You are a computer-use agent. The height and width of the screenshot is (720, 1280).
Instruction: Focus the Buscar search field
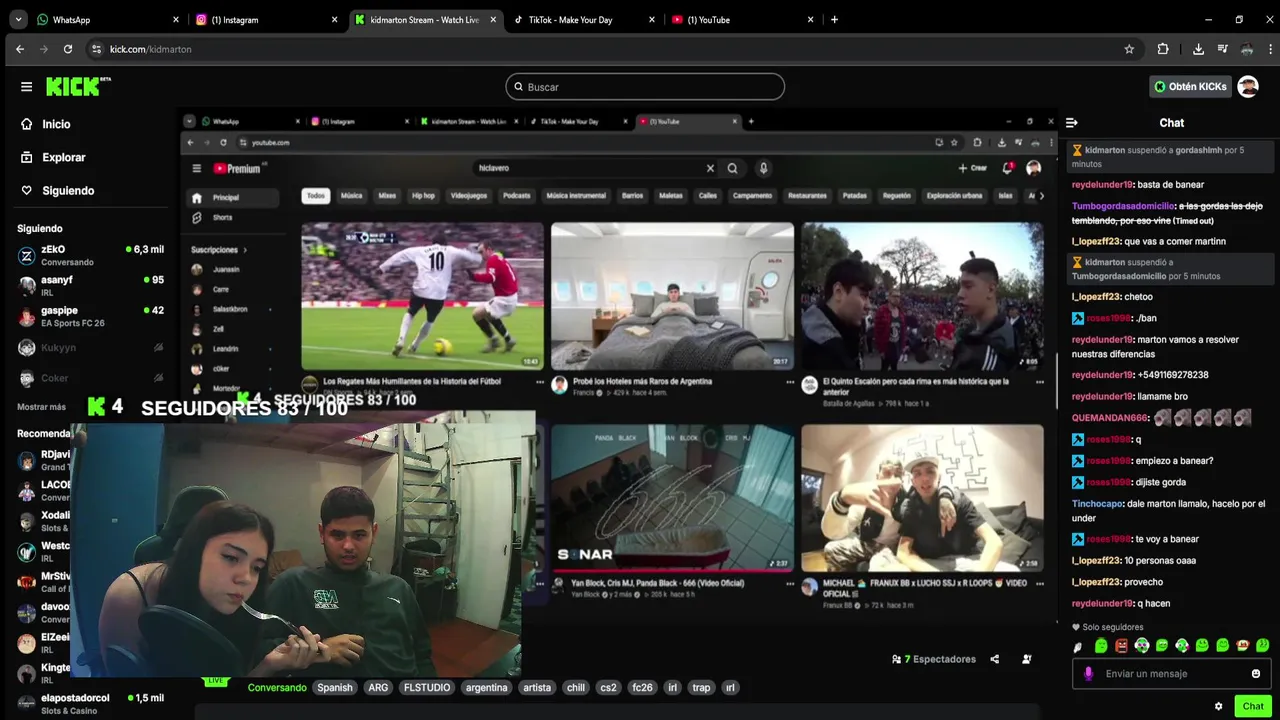point(645,87)
